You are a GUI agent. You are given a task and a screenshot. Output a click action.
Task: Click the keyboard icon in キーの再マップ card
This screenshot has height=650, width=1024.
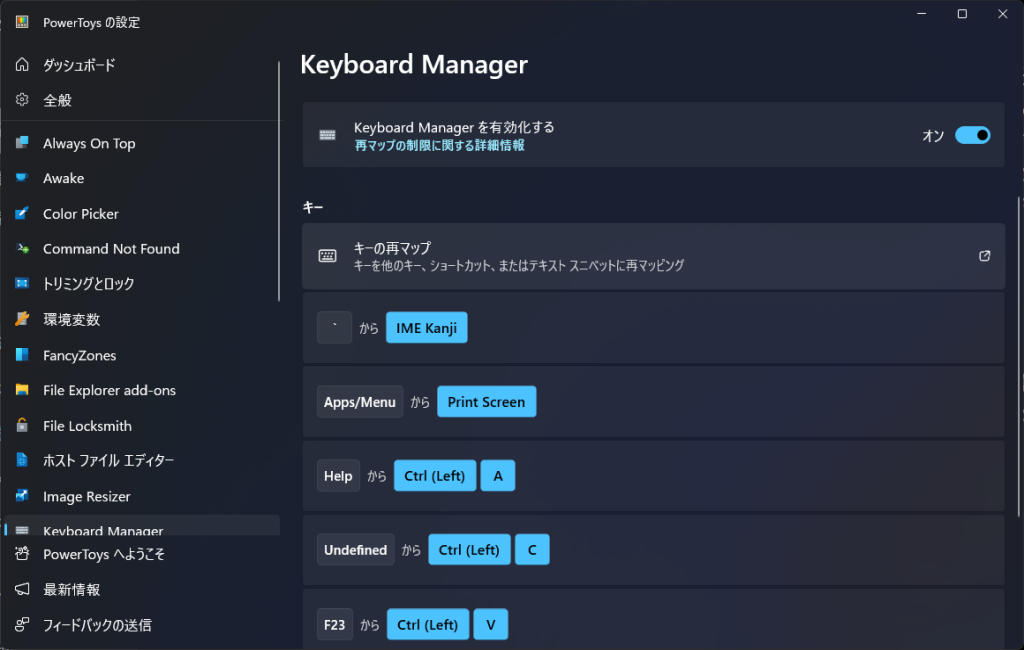pyautogui.click(x=327, y=256)
